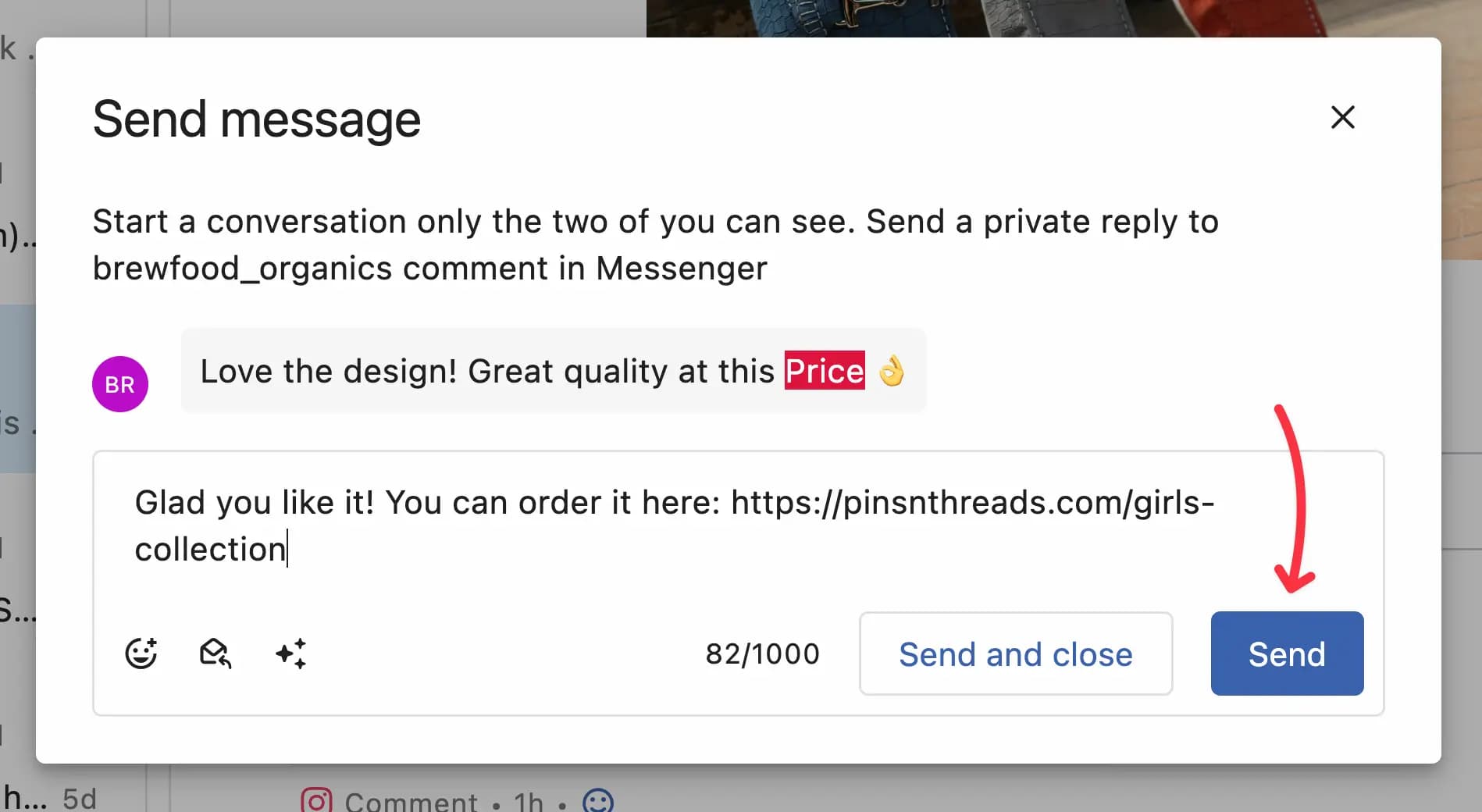The height and width of the screenshot is (812, 1482).
Task: Open the emoji picker in the reply box
Action: 142,654
